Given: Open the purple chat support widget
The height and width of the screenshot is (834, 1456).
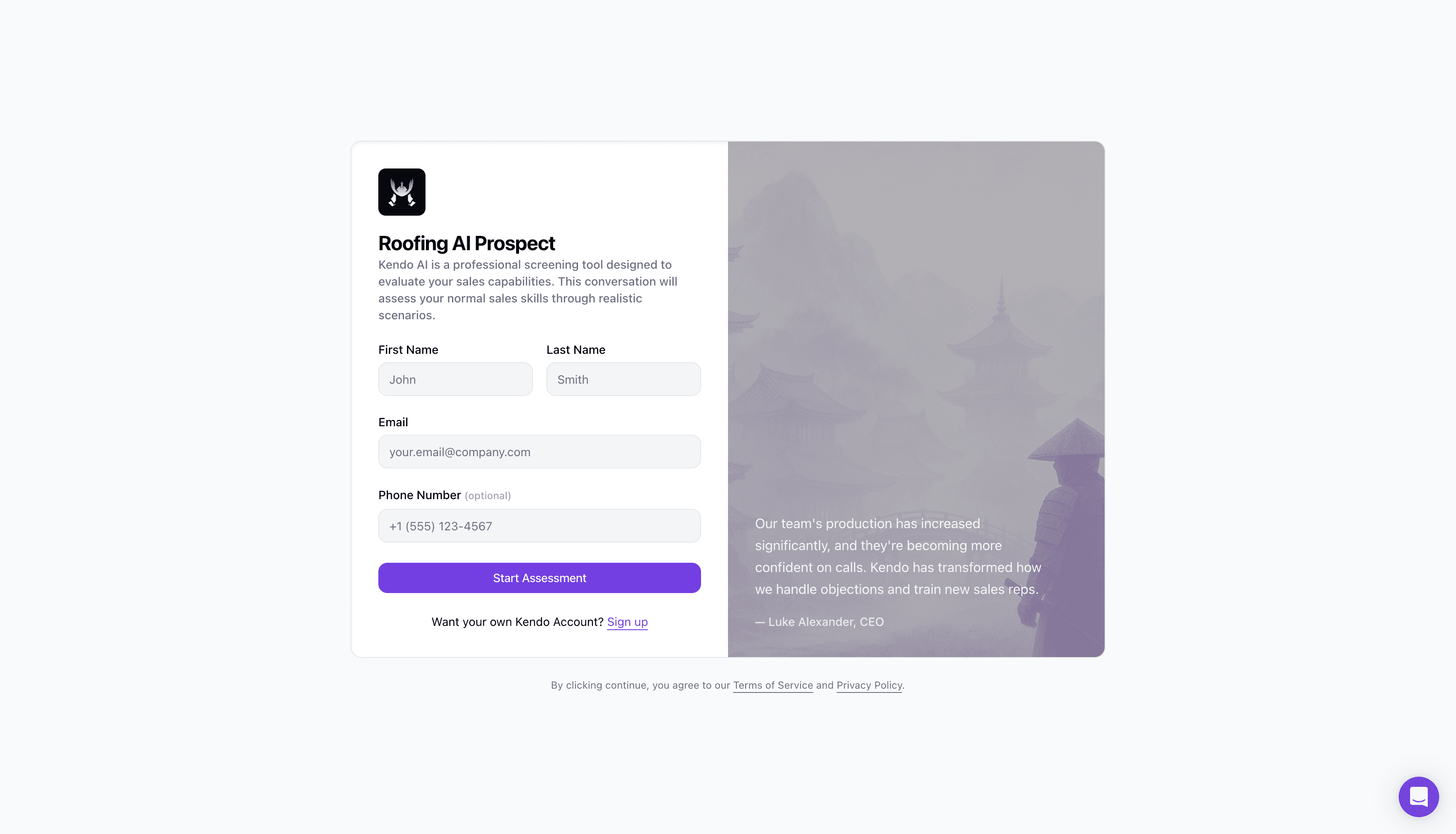Looking at the screenshot, I should point(1418,796).
